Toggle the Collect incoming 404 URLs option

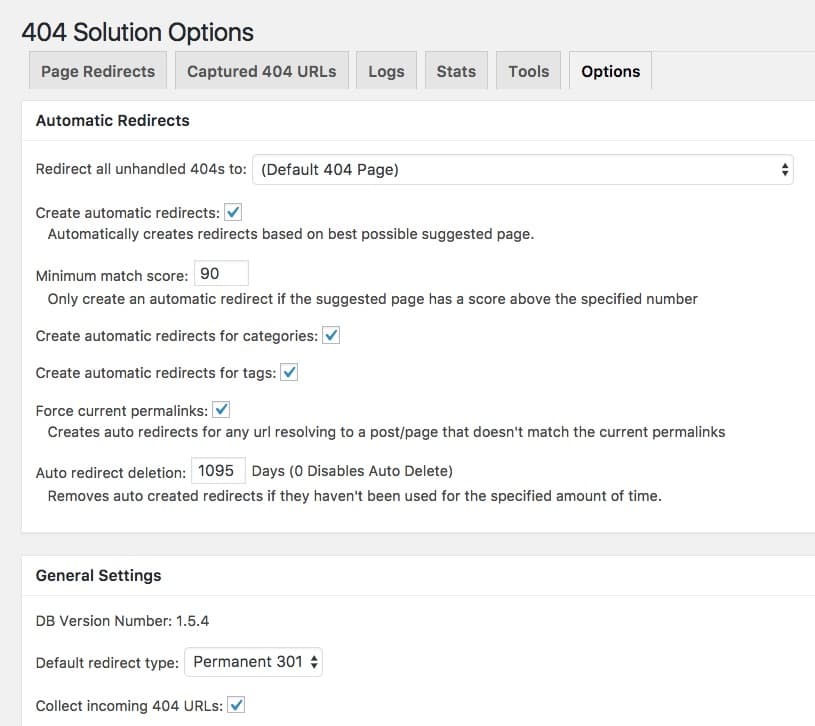click(x=234, y=705)
